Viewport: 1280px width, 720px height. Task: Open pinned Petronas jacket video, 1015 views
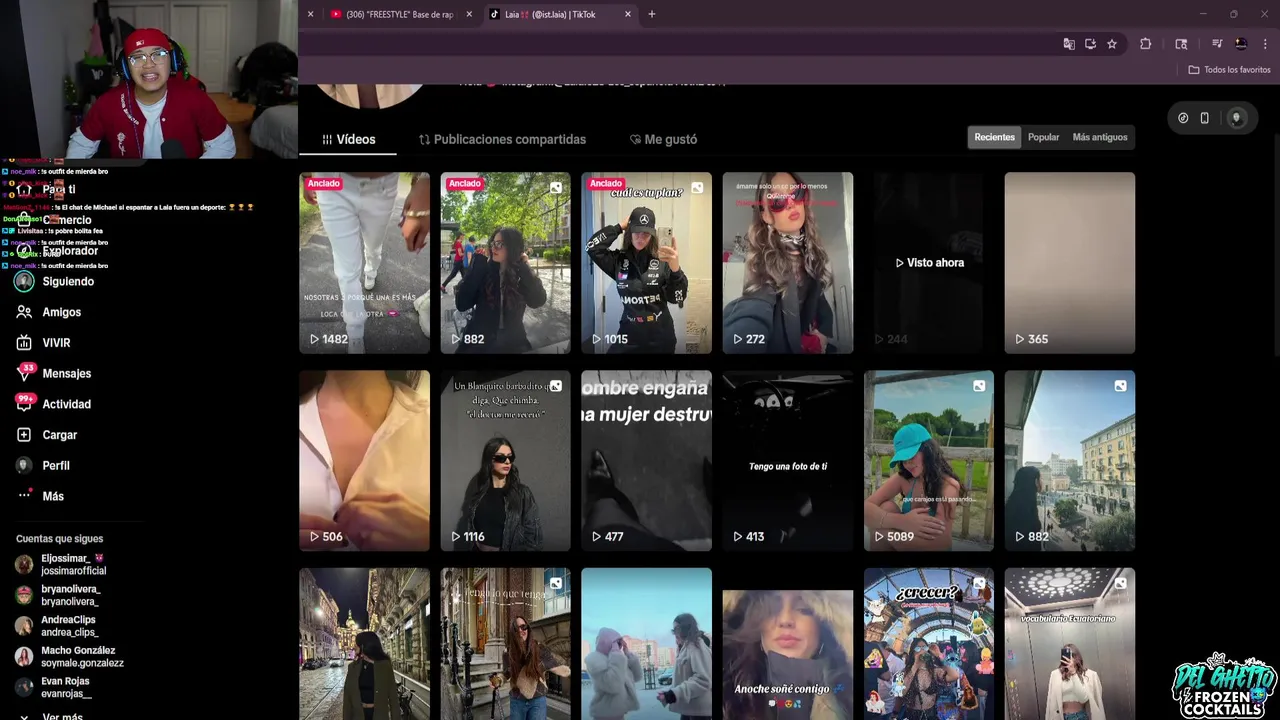(x=646, y=263)
